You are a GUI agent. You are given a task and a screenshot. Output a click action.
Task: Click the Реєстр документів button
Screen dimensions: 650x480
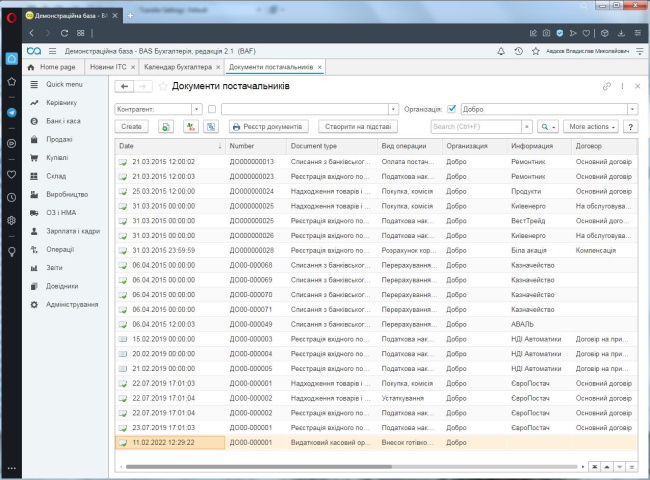[268, 127]
